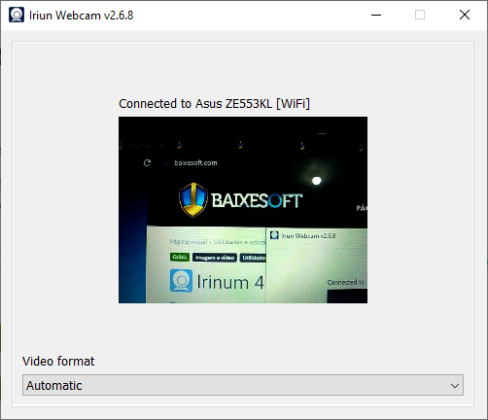This screenshot has width=488, height=420.
Task: Click the Iriun Webcam v2.6.8 window title
Action: (x=81, y=15)
